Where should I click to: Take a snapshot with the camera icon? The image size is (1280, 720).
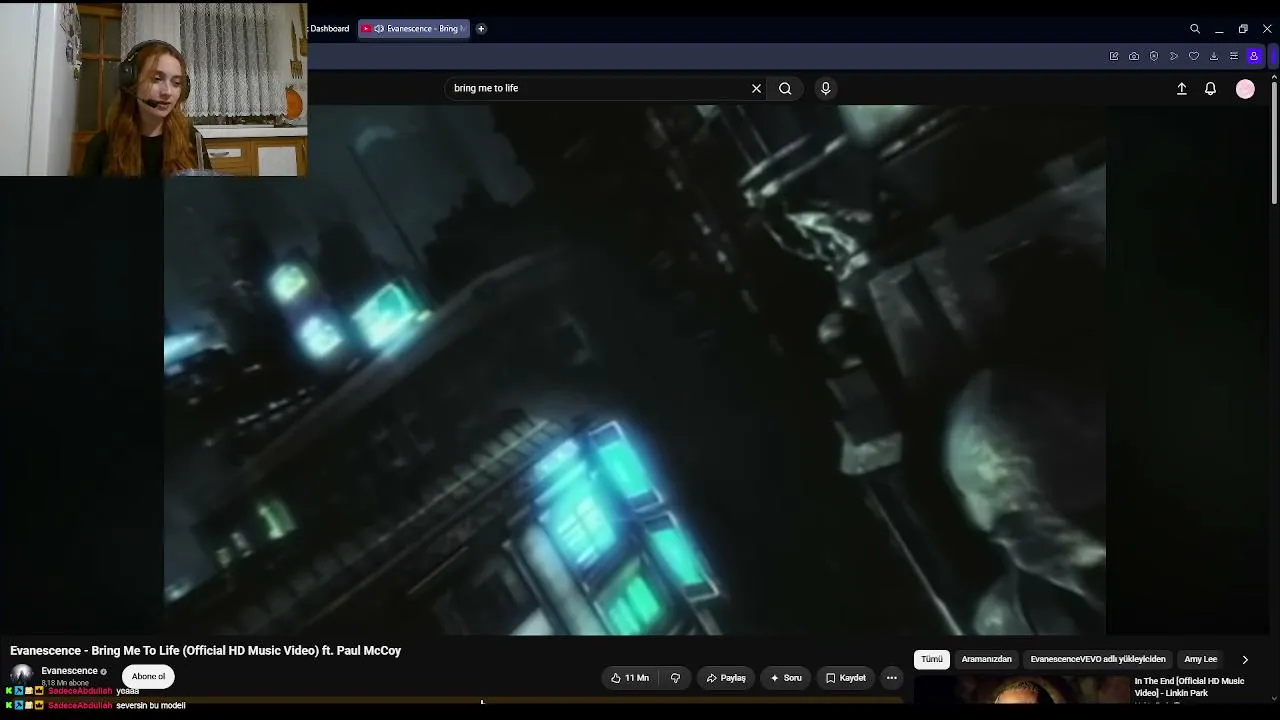coord(1134,56)
